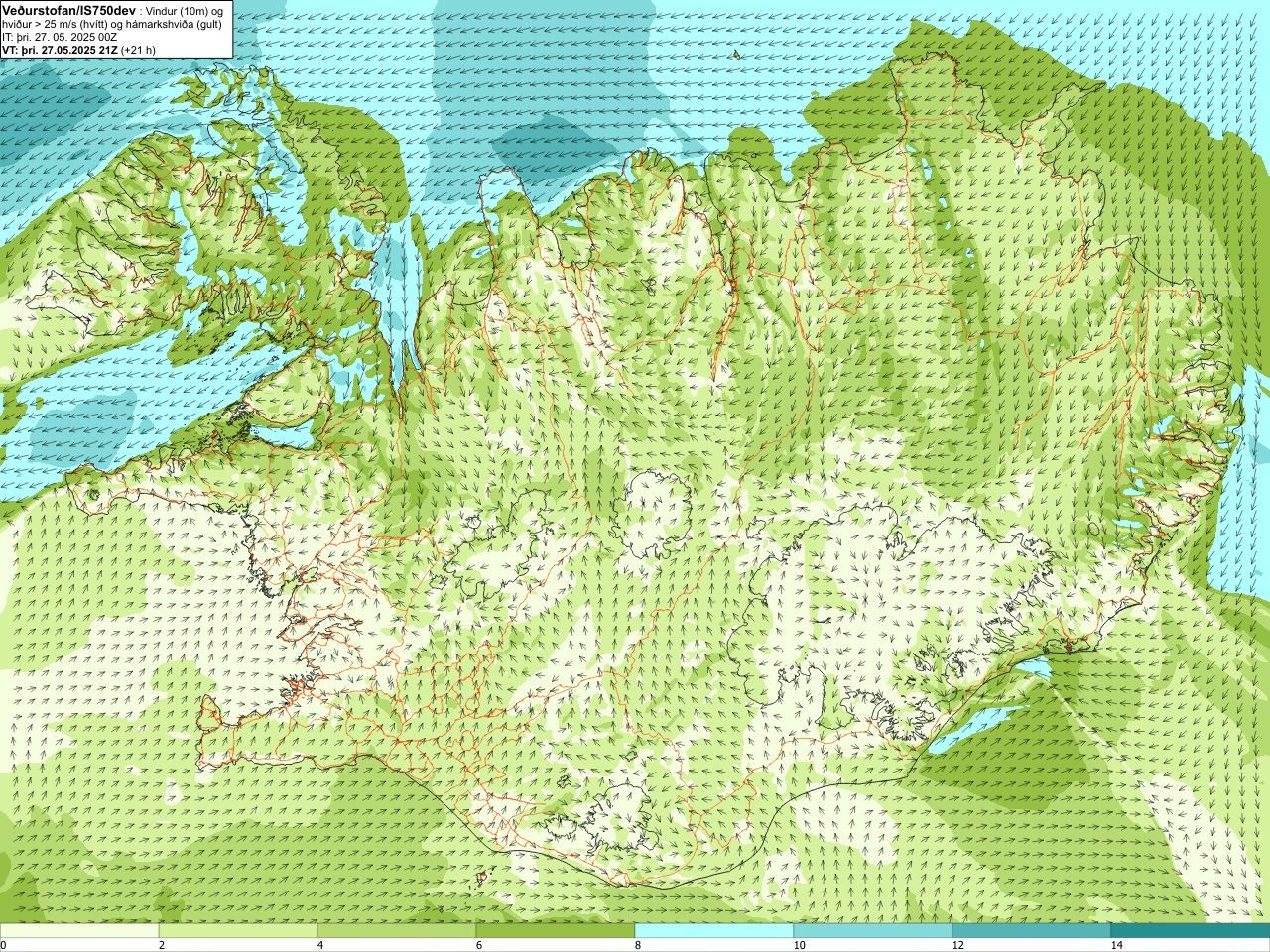Click the 2–4 m/s light green legend swatch
This screenshot has height=952, width=1270.
[x=238, y=931]
